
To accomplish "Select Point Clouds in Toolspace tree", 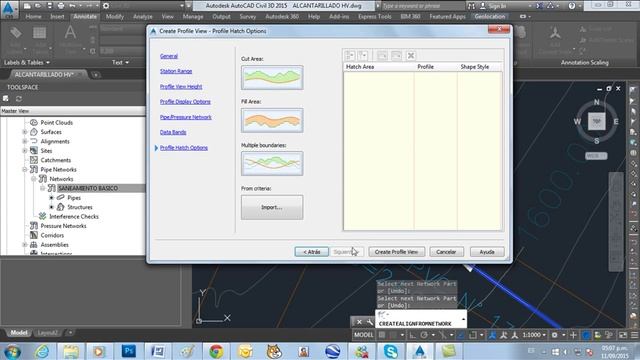I will tap(56, 122).
